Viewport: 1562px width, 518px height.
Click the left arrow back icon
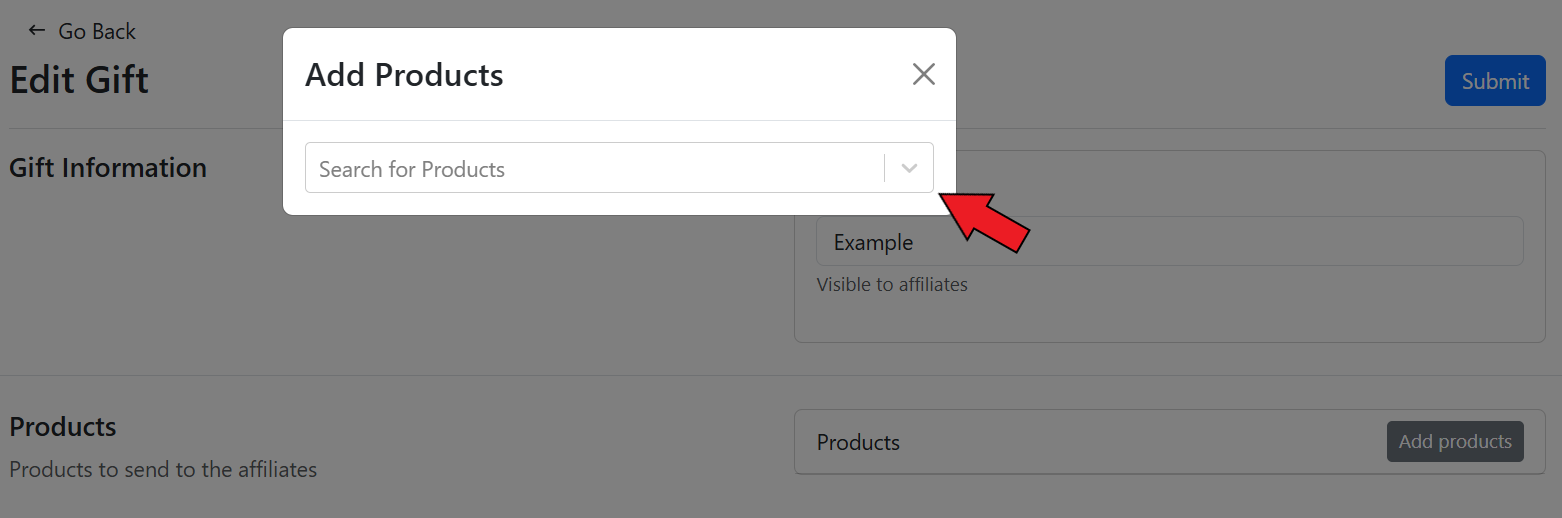click(x=37, y=31)
